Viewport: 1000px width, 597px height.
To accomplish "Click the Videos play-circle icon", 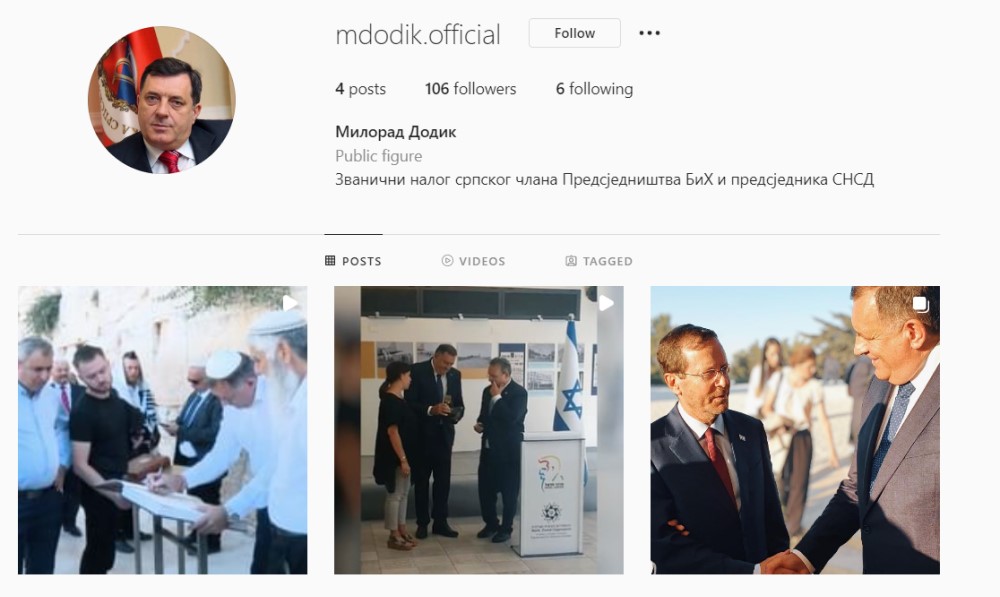I will (x=447, y=260).
